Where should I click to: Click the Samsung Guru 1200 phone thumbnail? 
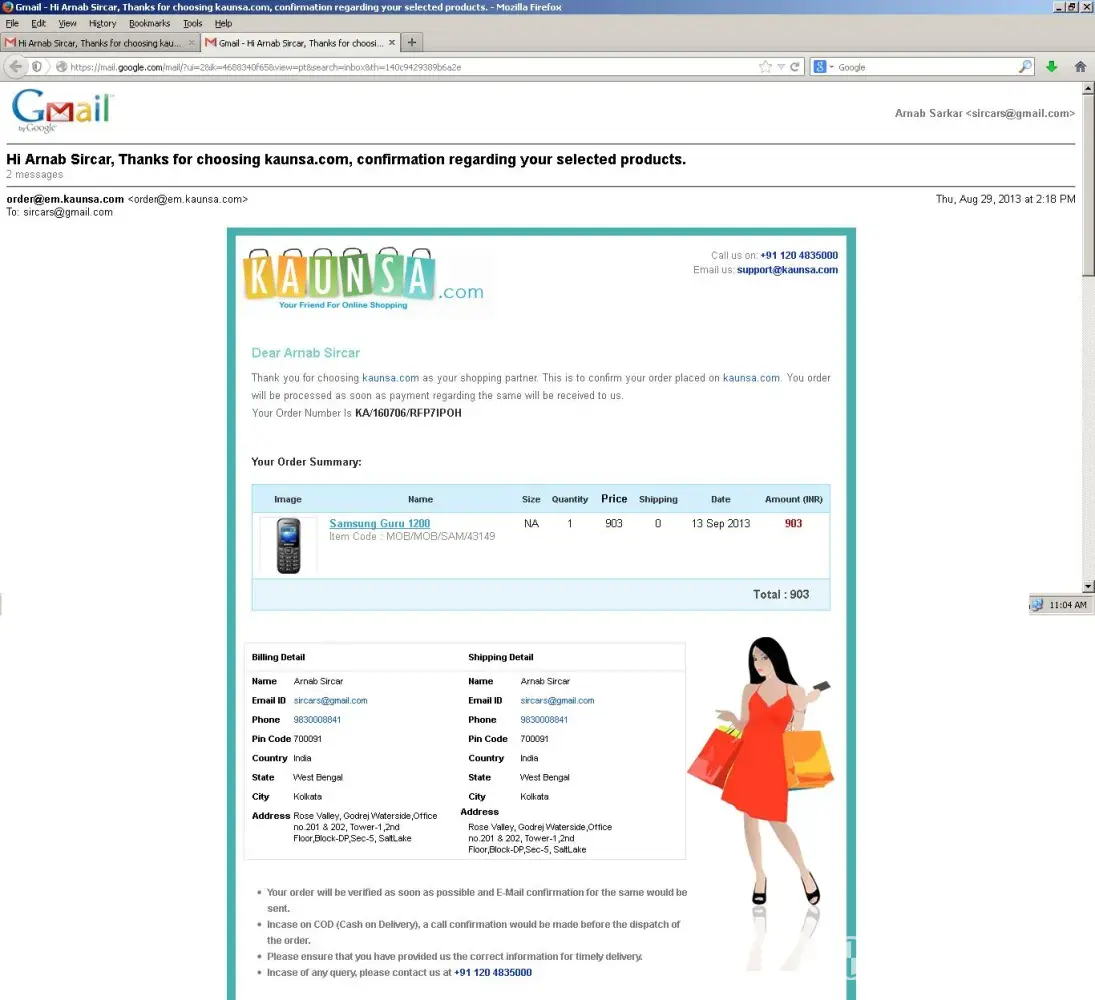tap(288, 545)
